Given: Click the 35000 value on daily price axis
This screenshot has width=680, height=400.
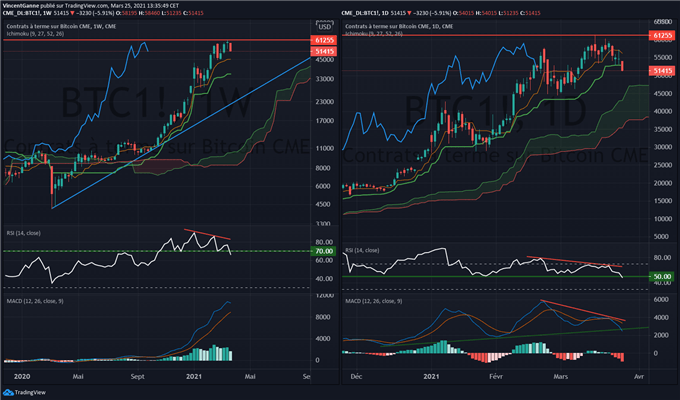Looking at the screenshot, I should click(662, 129).
